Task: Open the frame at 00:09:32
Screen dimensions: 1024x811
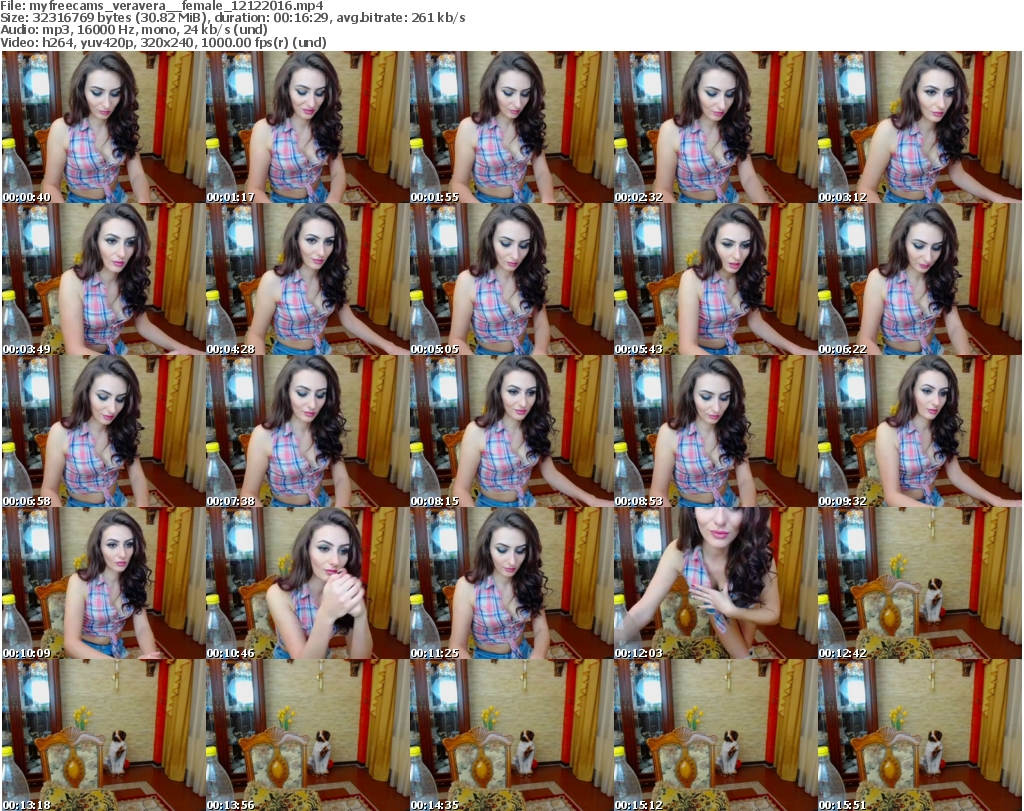Action: (x=920, y=432)
